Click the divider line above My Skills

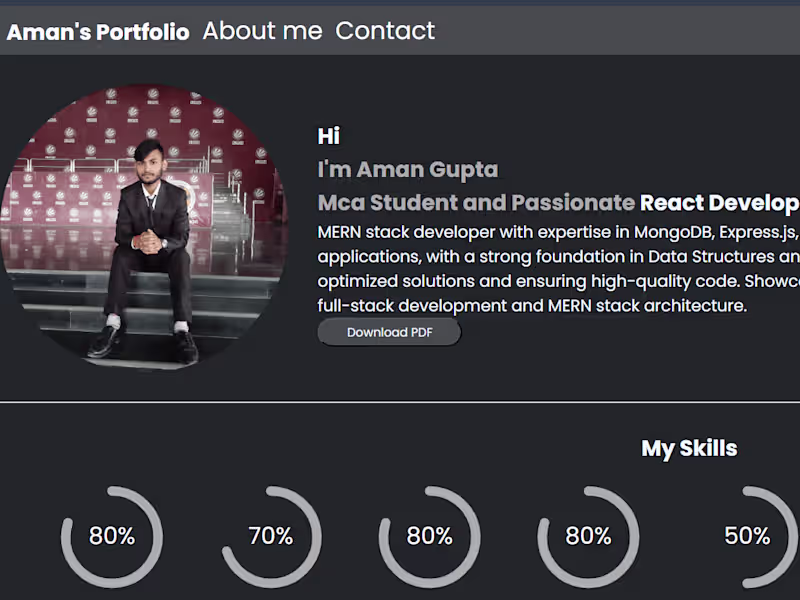(400, 397)
